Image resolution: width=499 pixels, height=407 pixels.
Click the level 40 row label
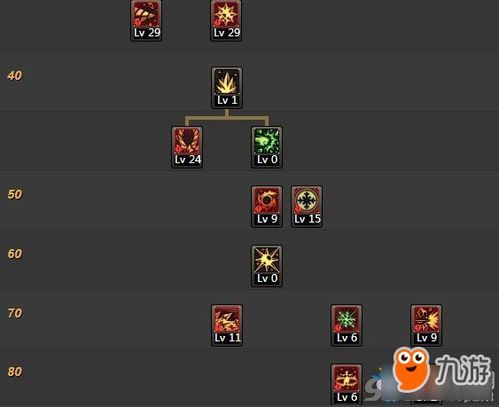pyautogui.click(x=15, y=76)
